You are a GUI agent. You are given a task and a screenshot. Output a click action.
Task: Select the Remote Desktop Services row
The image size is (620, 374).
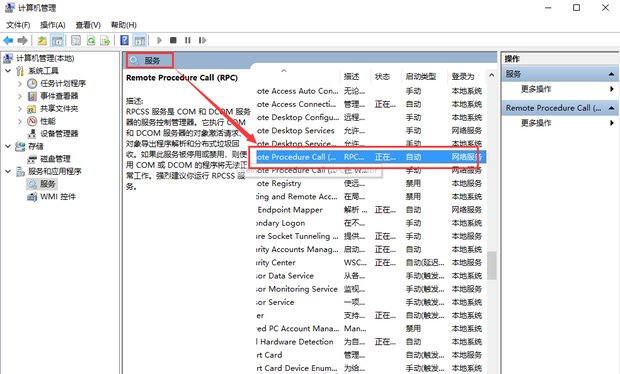pos(371,130)
